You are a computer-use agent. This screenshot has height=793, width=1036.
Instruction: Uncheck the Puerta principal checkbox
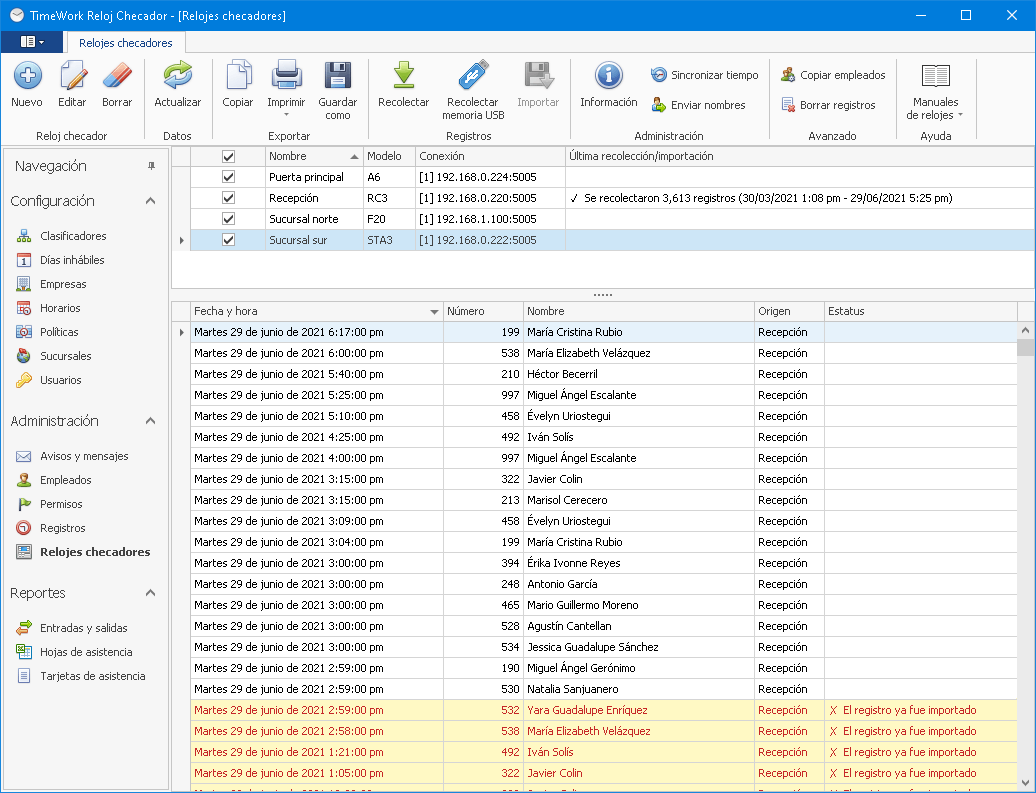pos(228,177)
